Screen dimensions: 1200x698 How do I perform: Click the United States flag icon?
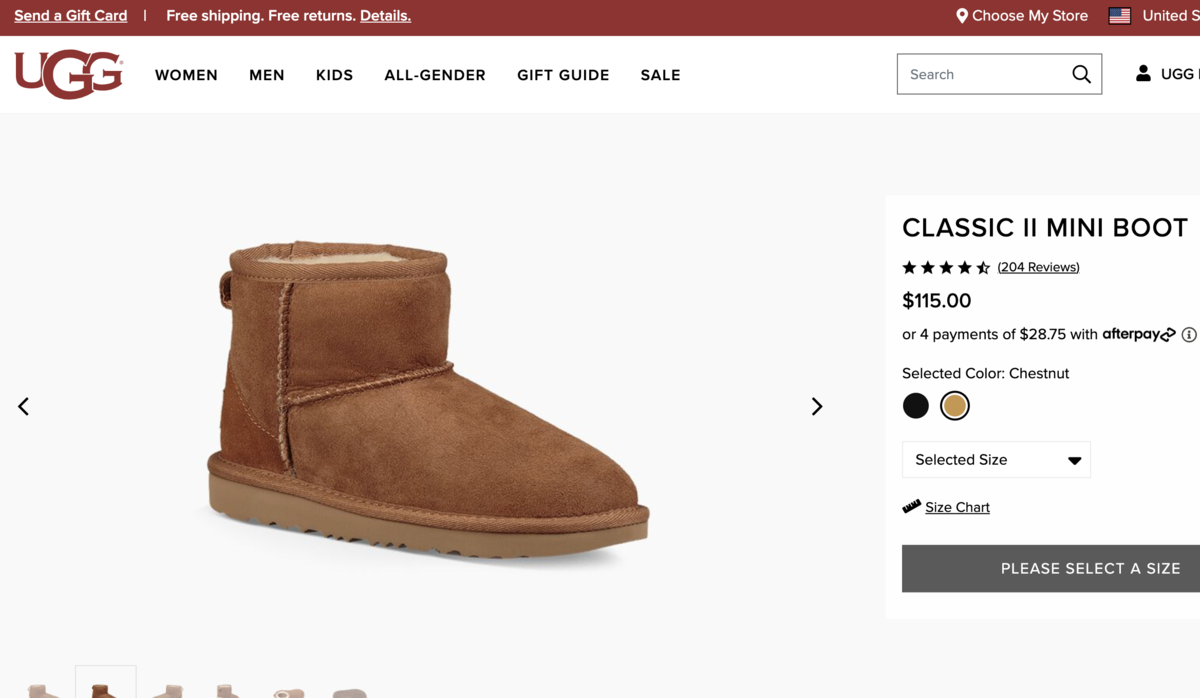click(1120, 15)
